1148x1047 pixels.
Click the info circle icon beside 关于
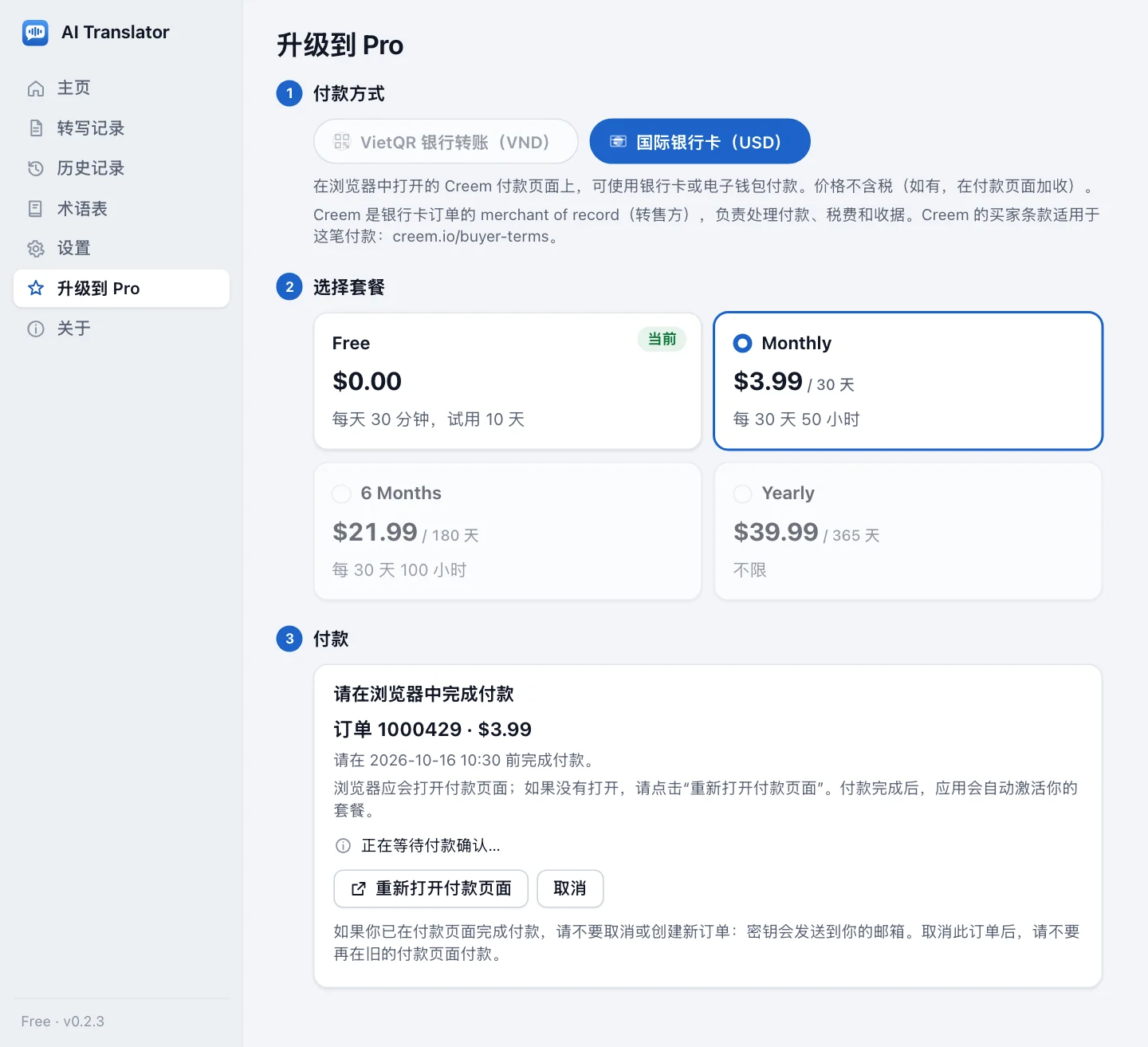tap(36, 329)
